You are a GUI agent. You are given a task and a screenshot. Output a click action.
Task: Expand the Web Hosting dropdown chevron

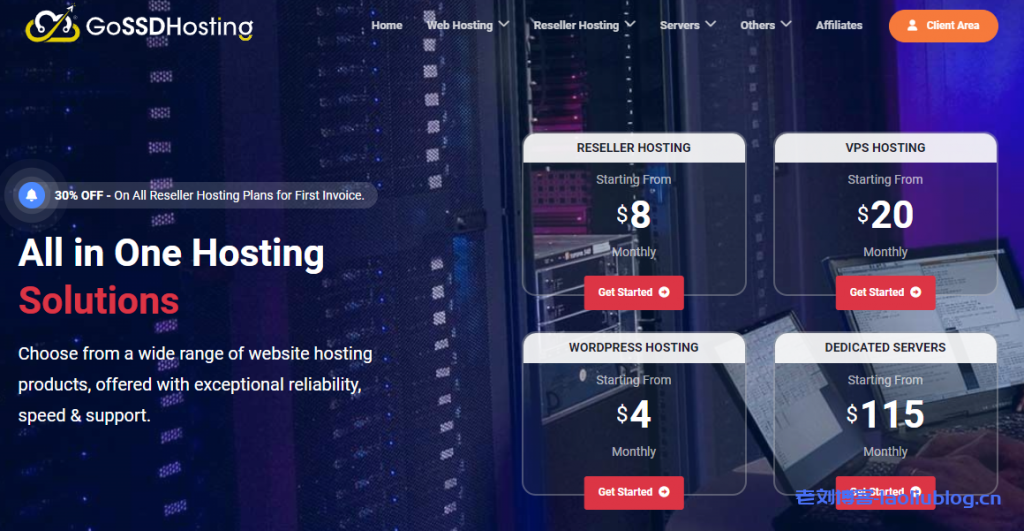[504, 24]
